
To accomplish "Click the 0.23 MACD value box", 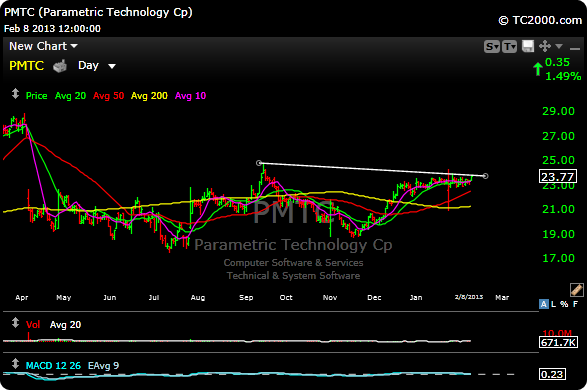I will [x=552, y=374].
